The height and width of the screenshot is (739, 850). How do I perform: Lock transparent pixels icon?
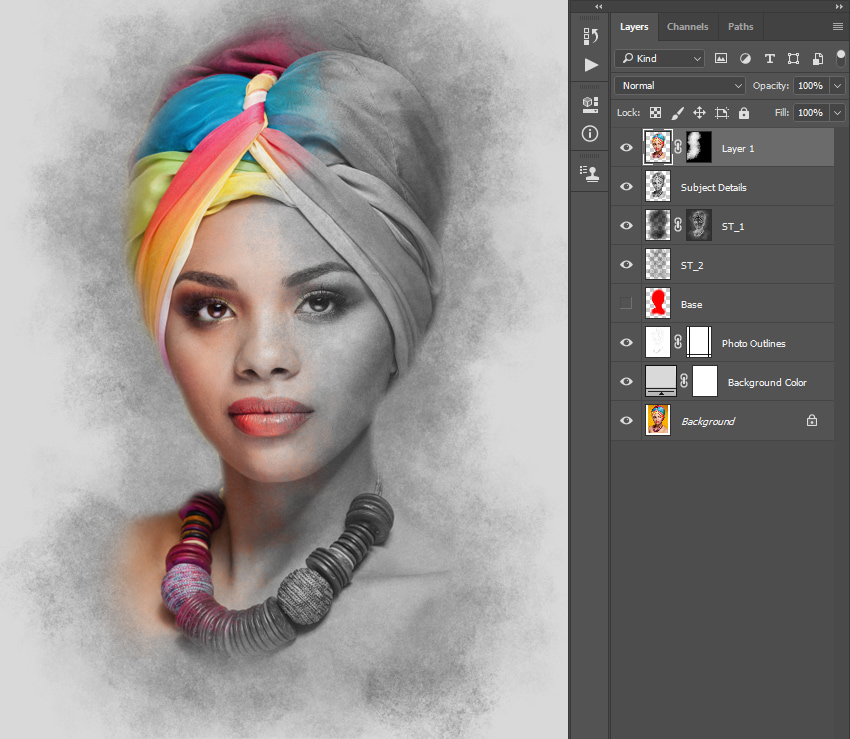(655, 113)
